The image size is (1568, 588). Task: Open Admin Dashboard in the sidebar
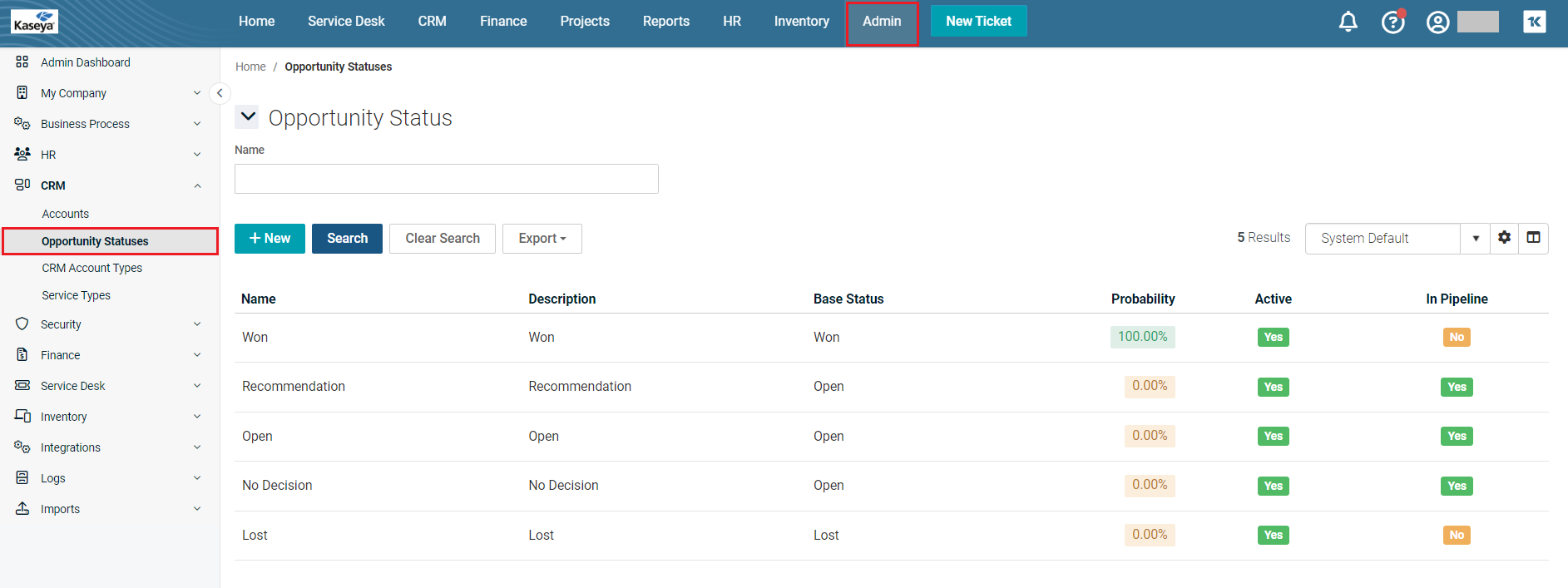coord(85,62)
